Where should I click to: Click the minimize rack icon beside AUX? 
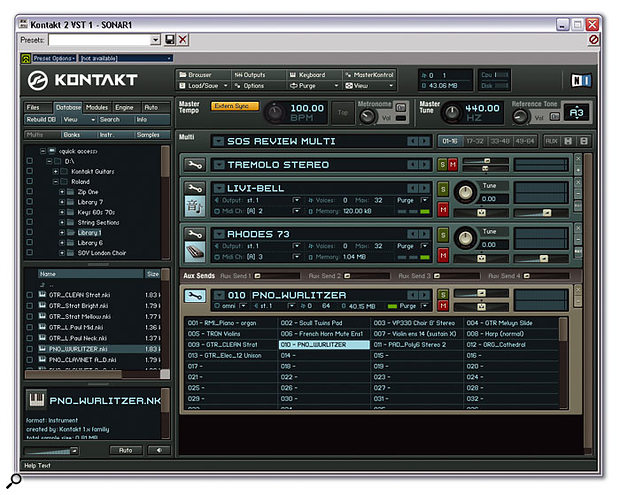[584, 141]
